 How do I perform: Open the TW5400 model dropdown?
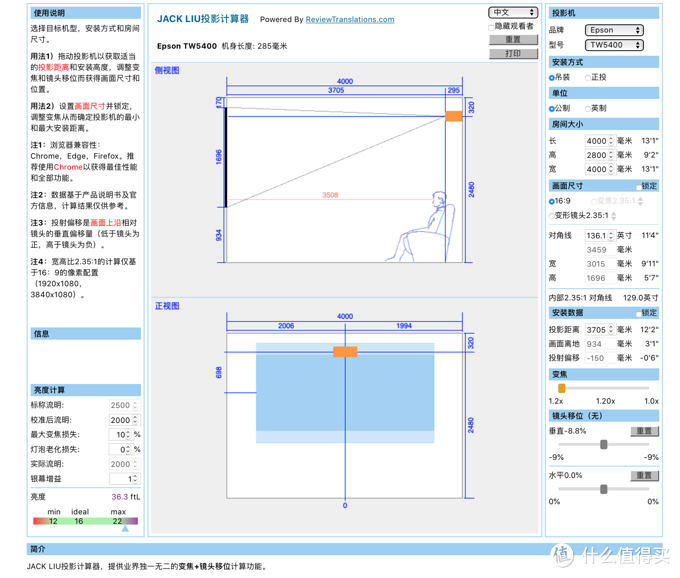[614, 45]
